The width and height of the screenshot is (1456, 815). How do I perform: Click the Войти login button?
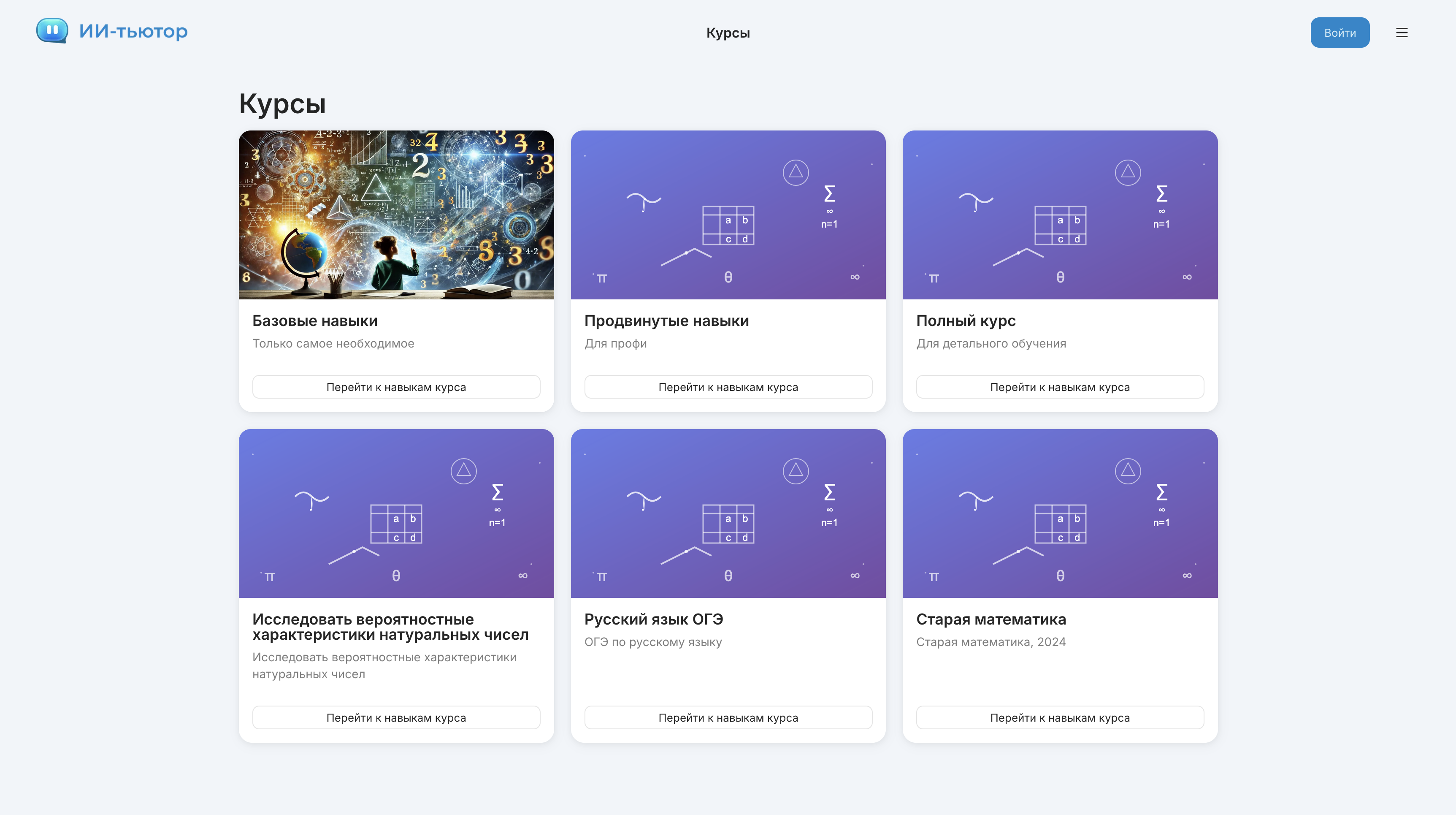pyautogui.click(x=1340, y=33)
